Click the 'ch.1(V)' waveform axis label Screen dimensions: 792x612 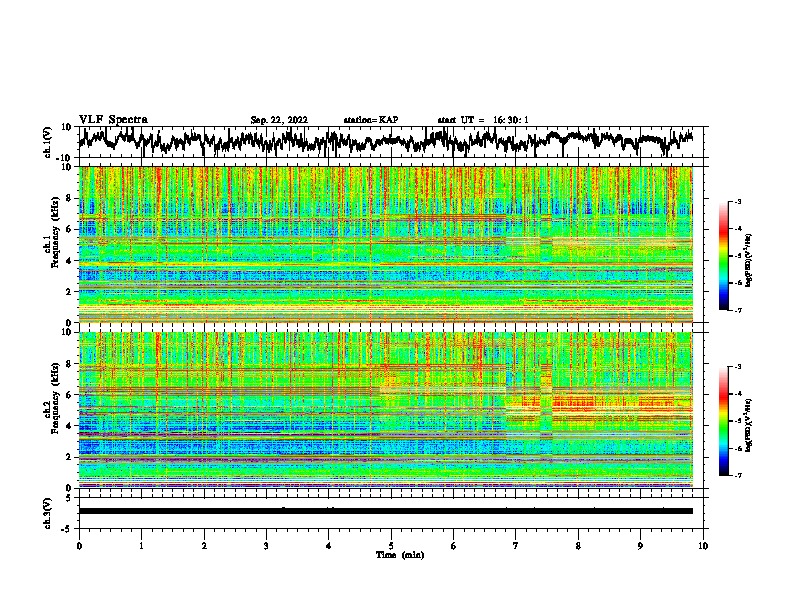[48, 142]
